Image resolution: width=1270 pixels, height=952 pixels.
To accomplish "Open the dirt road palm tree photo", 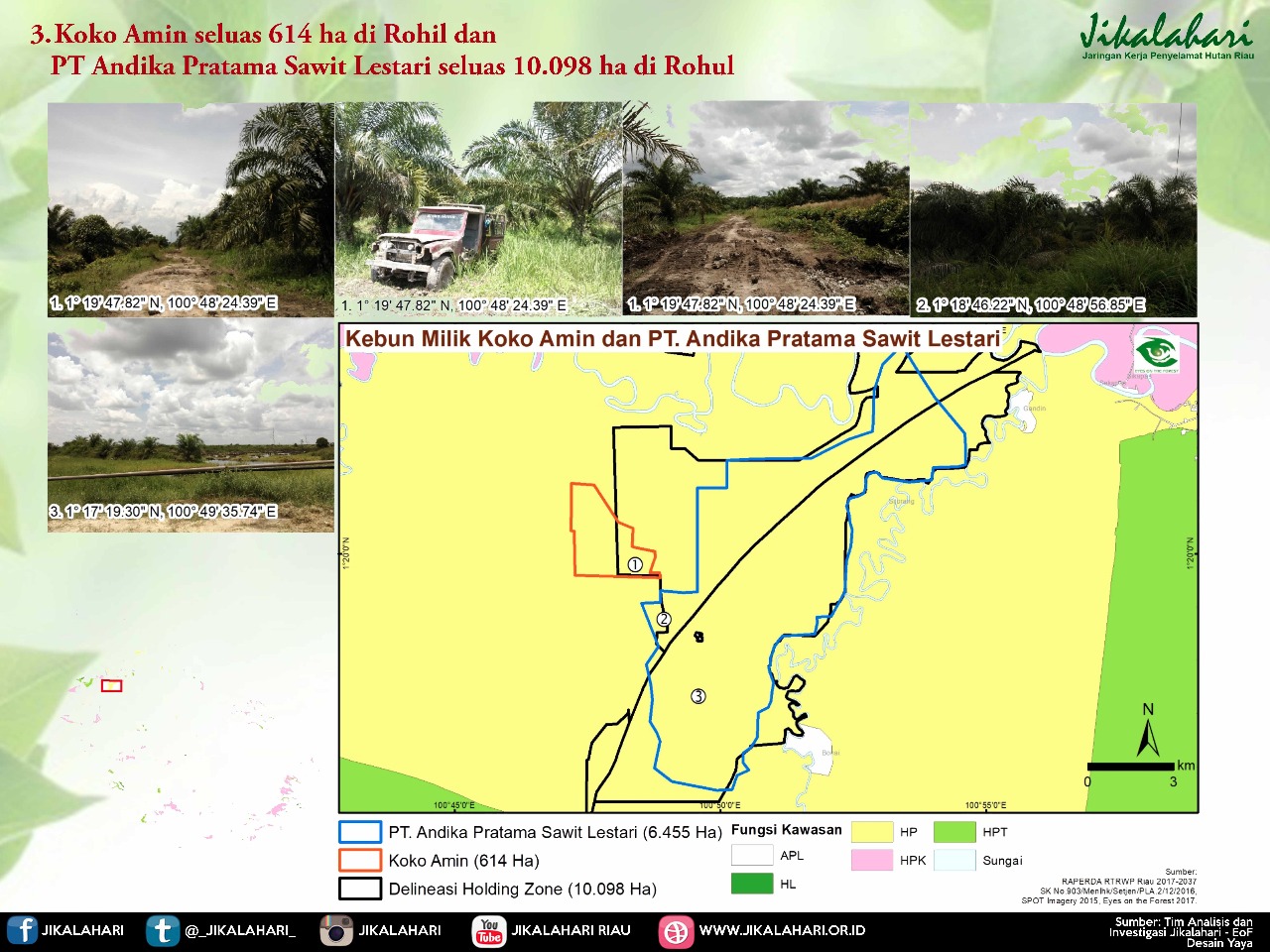I will pos(190,209).
